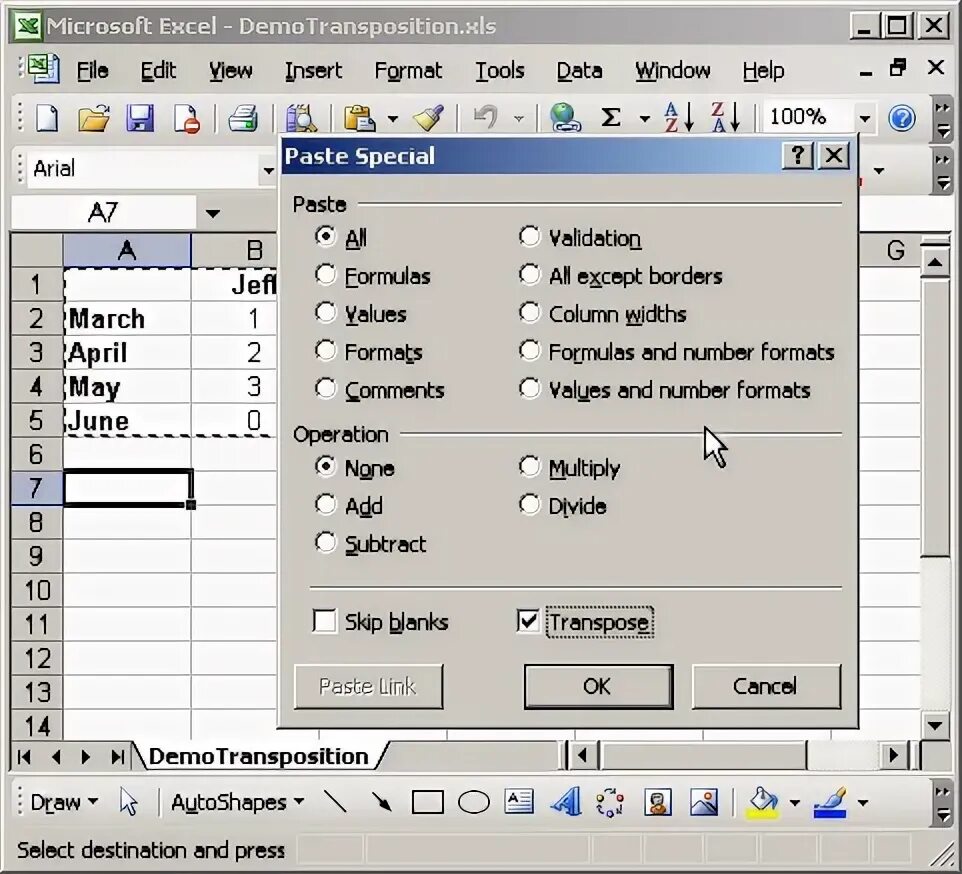Click the Insert Clip Art icon

click(x=657, y=802)
